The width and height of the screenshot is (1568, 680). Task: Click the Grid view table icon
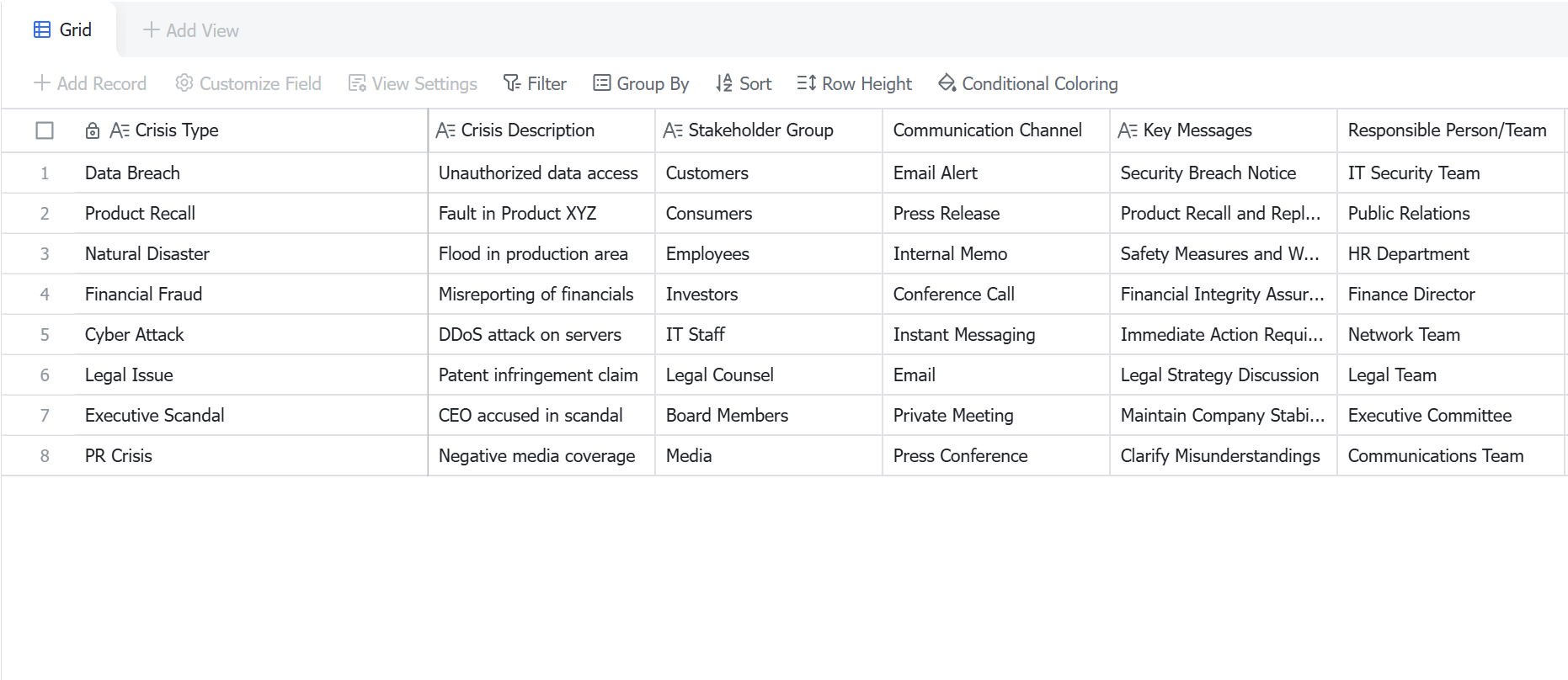42,30
